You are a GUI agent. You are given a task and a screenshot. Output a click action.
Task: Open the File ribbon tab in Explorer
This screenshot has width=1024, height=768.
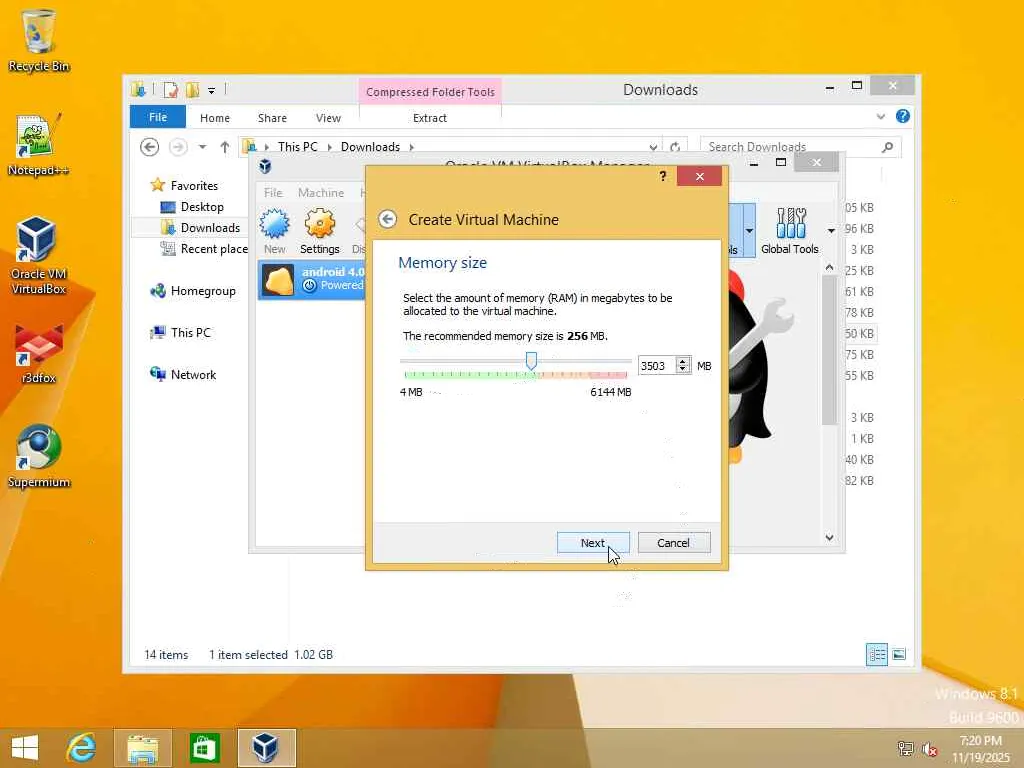click(x=157, y=117)
